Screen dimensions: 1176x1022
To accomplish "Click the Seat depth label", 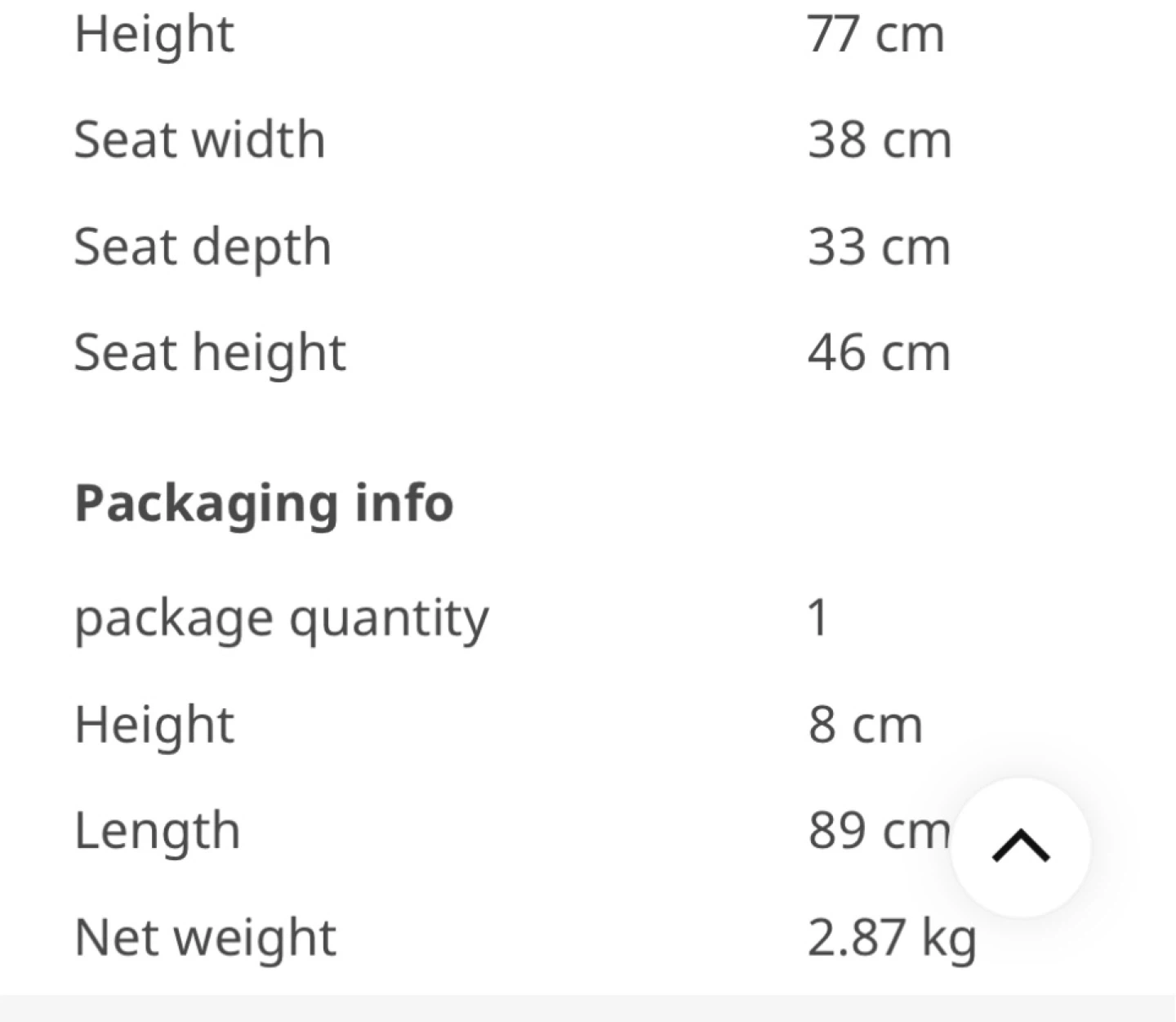I will [203, 247].
